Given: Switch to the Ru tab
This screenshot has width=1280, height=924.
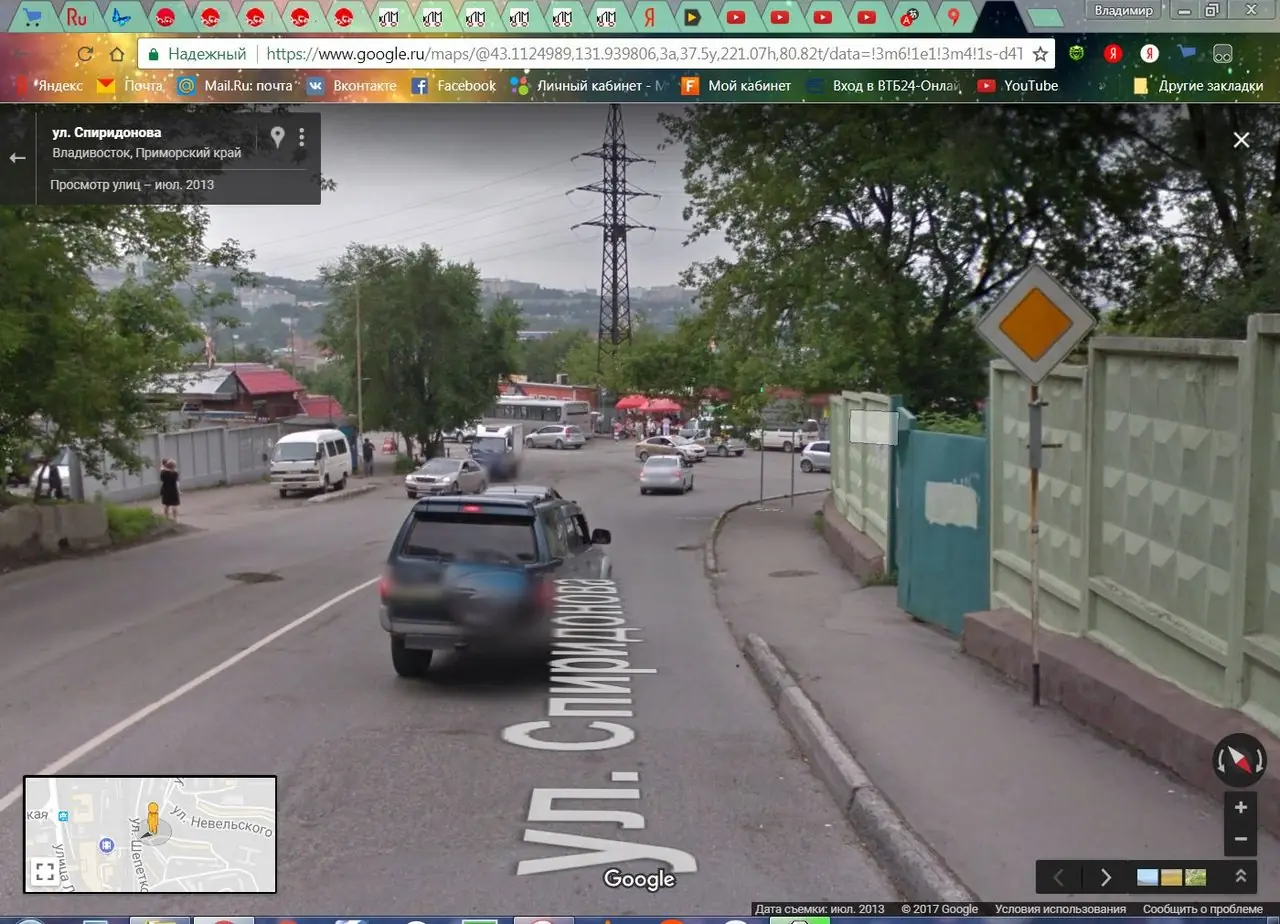Looking at the screenshot, I should [x=77, y=16].
